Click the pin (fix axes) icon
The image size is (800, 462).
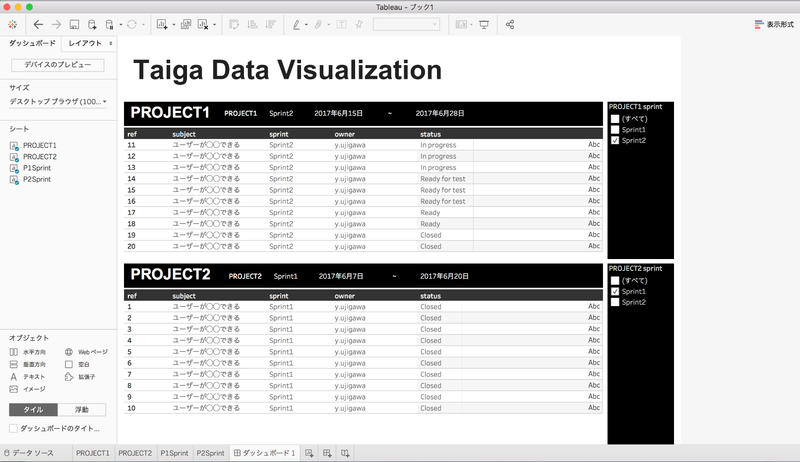pos(359,24)
